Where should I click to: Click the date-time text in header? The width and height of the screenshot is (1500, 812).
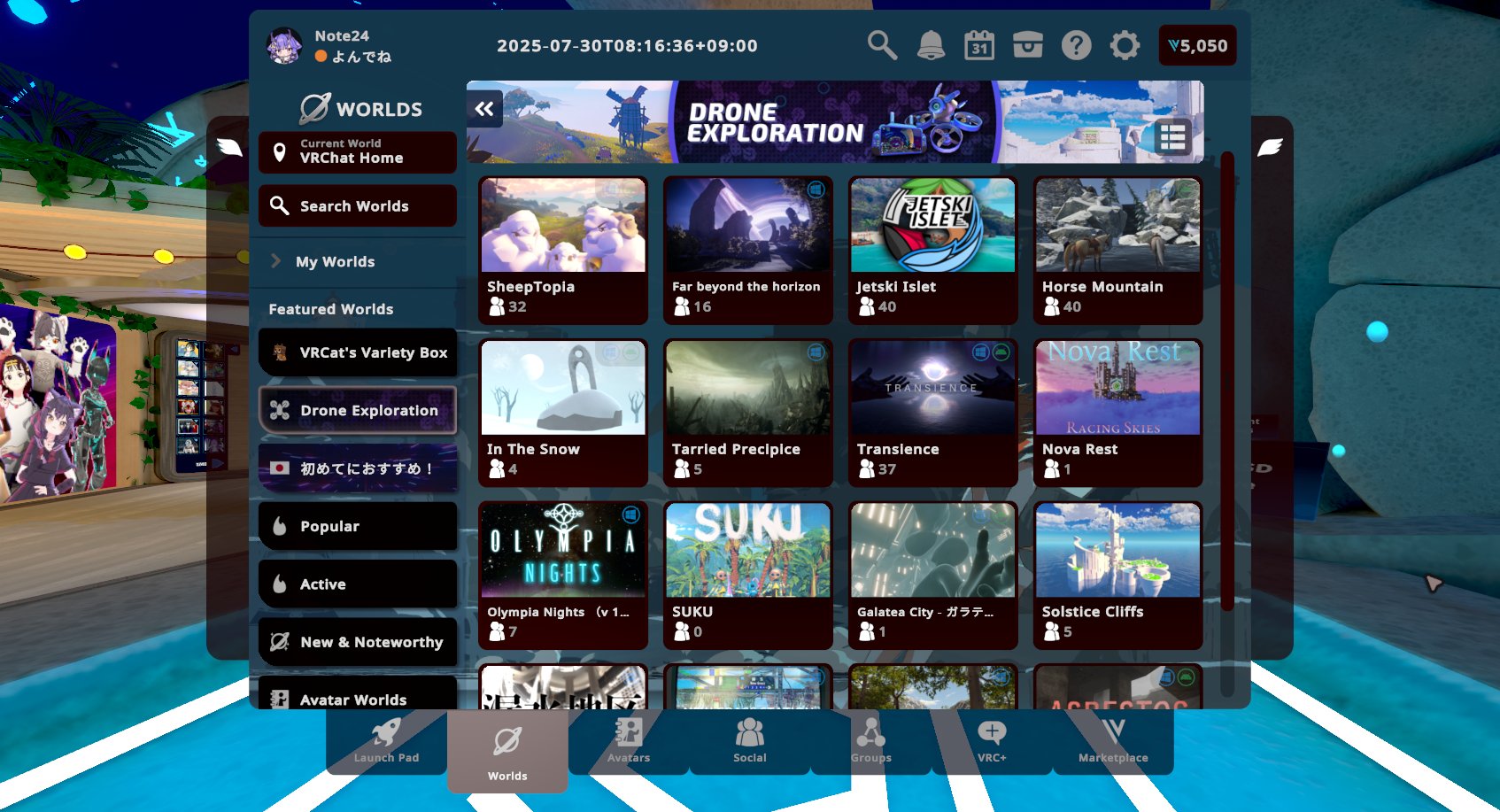click(x=627, y=45)
